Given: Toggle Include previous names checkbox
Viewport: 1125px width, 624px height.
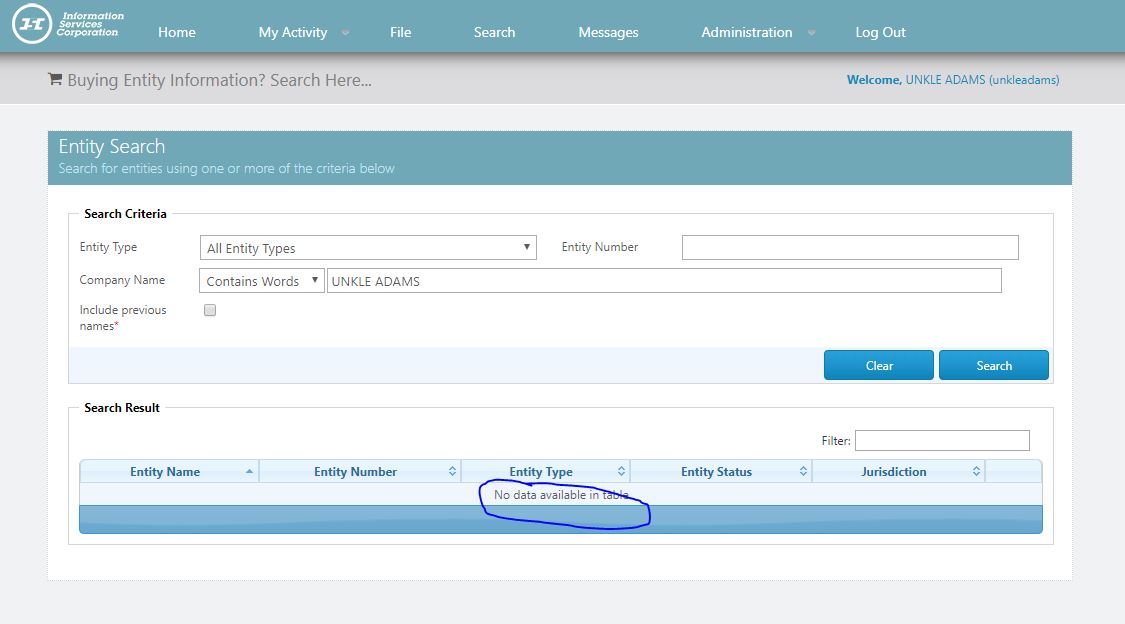Looking at the screenshot, I should coord(210,310).
